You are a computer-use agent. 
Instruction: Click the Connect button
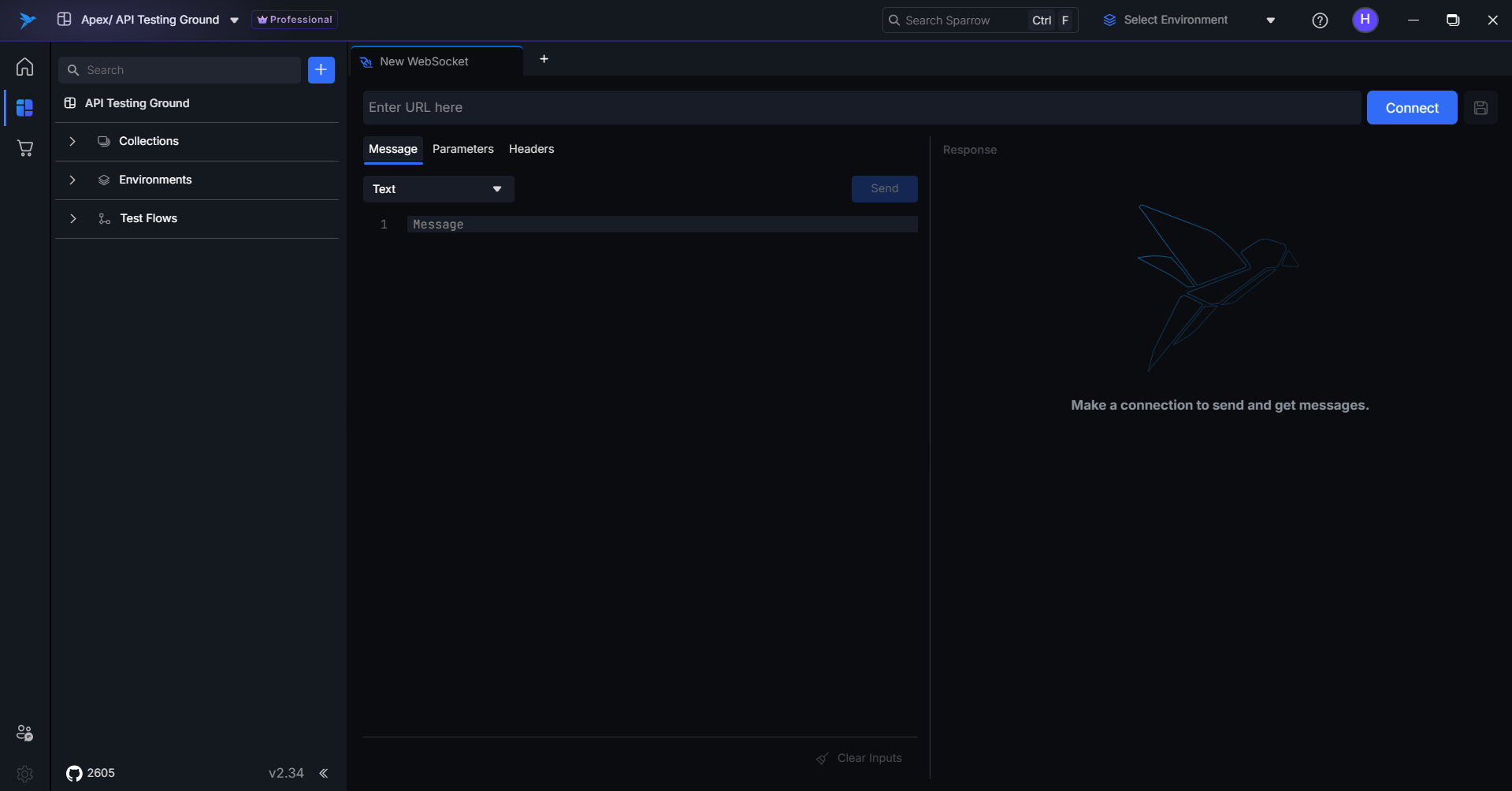coord(1411,108)
